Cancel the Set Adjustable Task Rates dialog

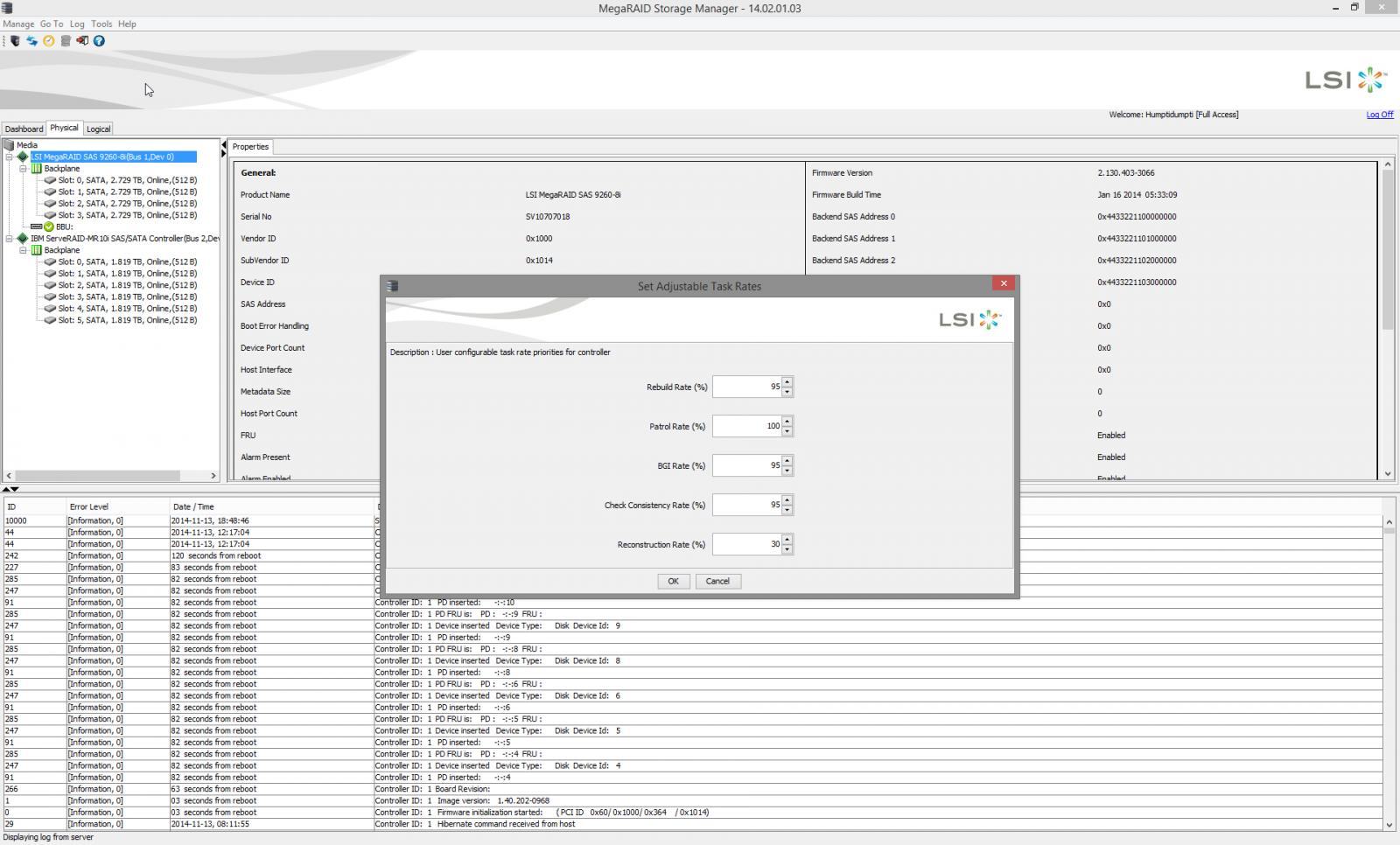(x=717, y=581)
